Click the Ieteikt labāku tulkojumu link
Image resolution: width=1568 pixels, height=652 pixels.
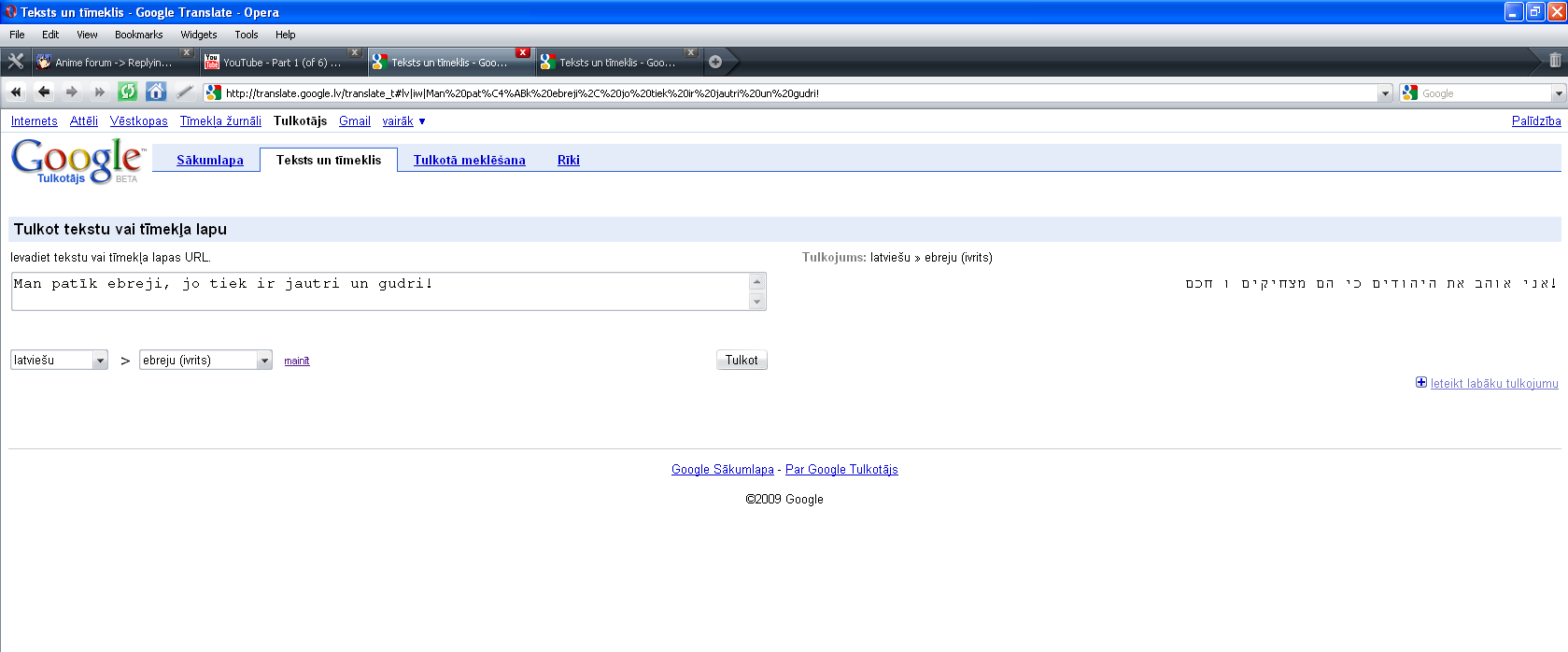(x=1494, y=383)
